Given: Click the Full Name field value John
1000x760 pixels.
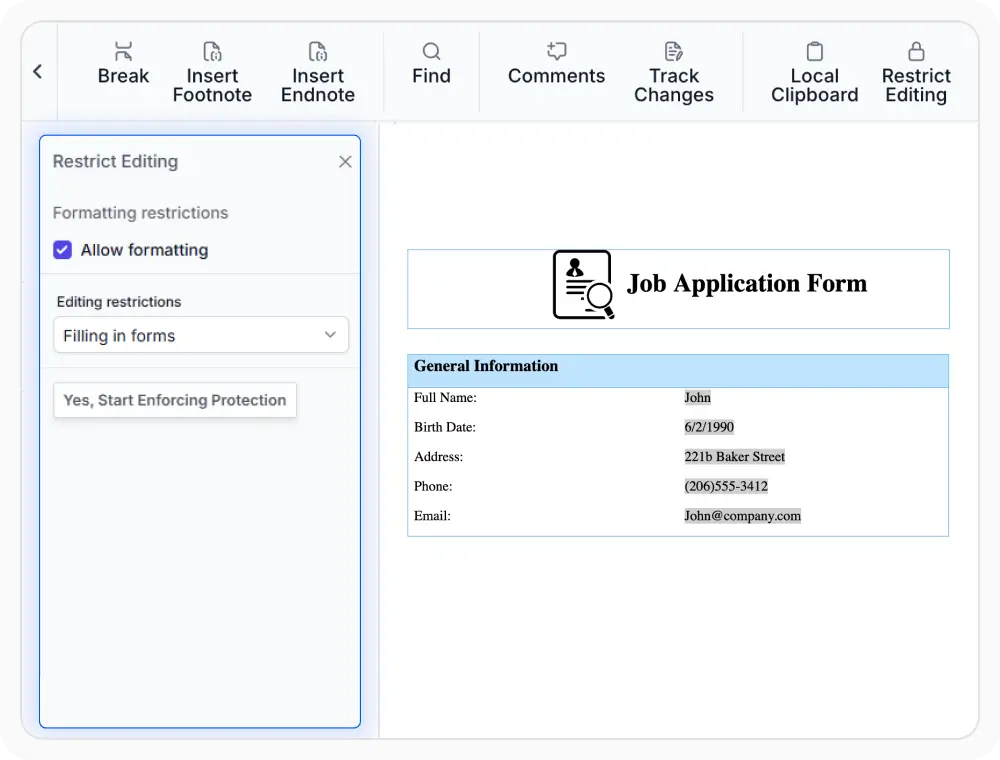Looking at the screenshot, I should click(697, 397).
